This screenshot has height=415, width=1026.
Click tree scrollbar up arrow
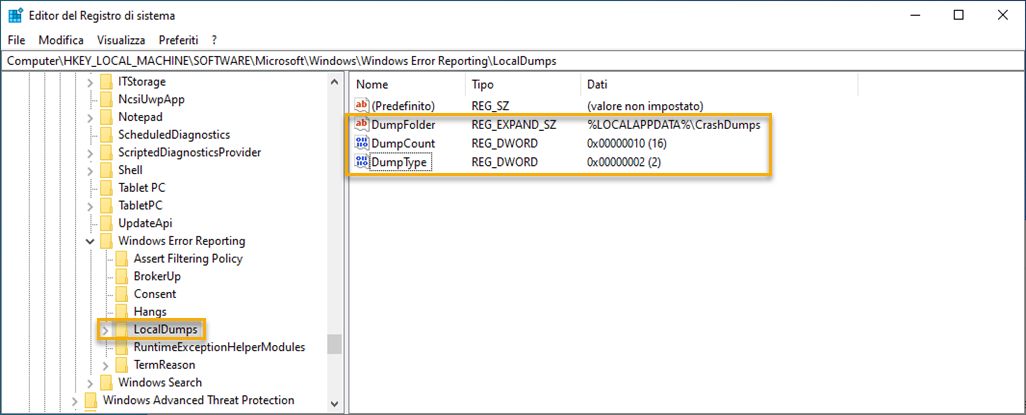point(334,82)
